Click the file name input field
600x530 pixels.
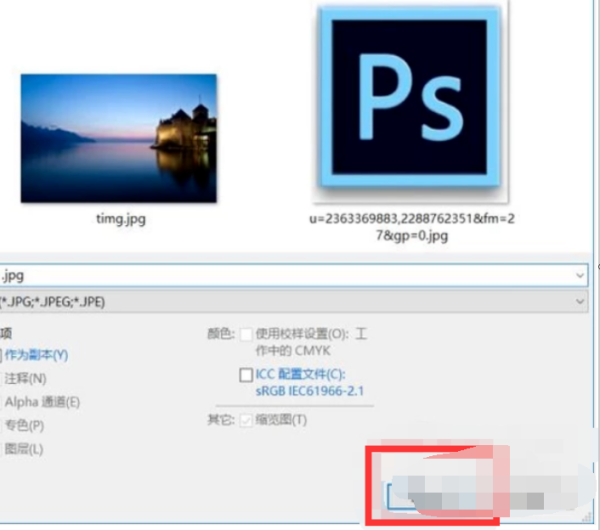click(294, 275)
